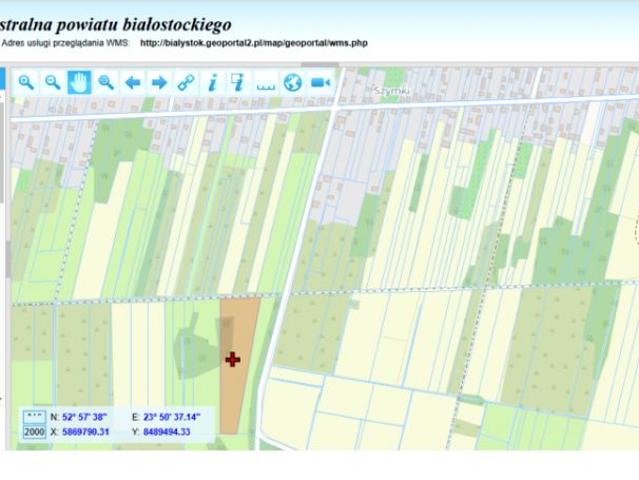Select the area info tool with rectangle

coord(238,82)
